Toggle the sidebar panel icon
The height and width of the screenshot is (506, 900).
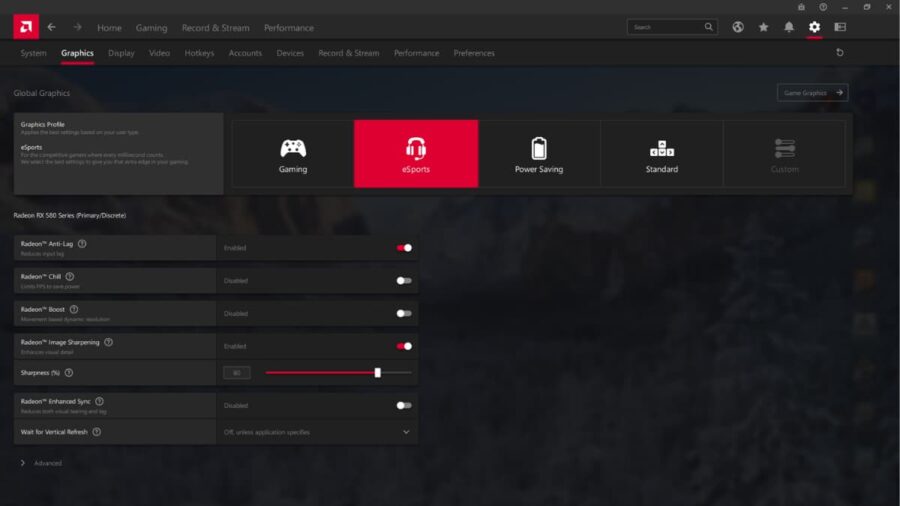[840, 27]
